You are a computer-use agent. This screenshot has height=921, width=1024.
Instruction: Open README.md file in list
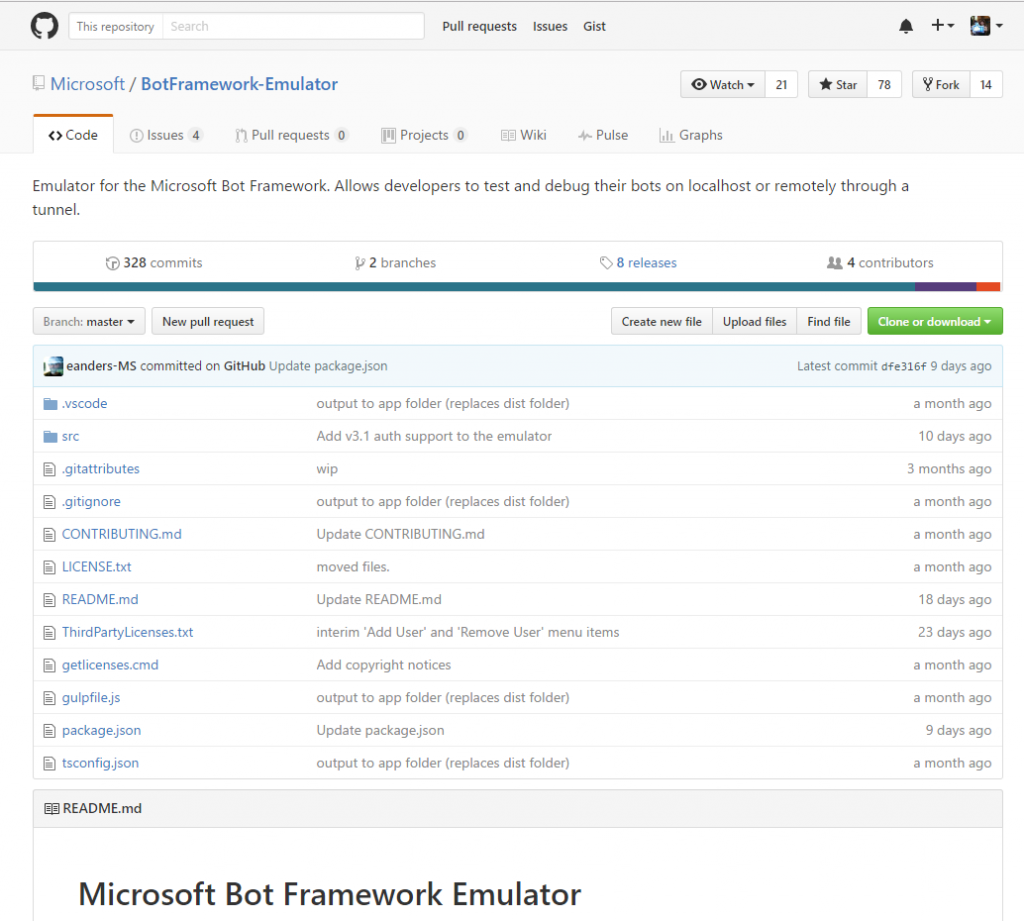click(x=100, y=600)
